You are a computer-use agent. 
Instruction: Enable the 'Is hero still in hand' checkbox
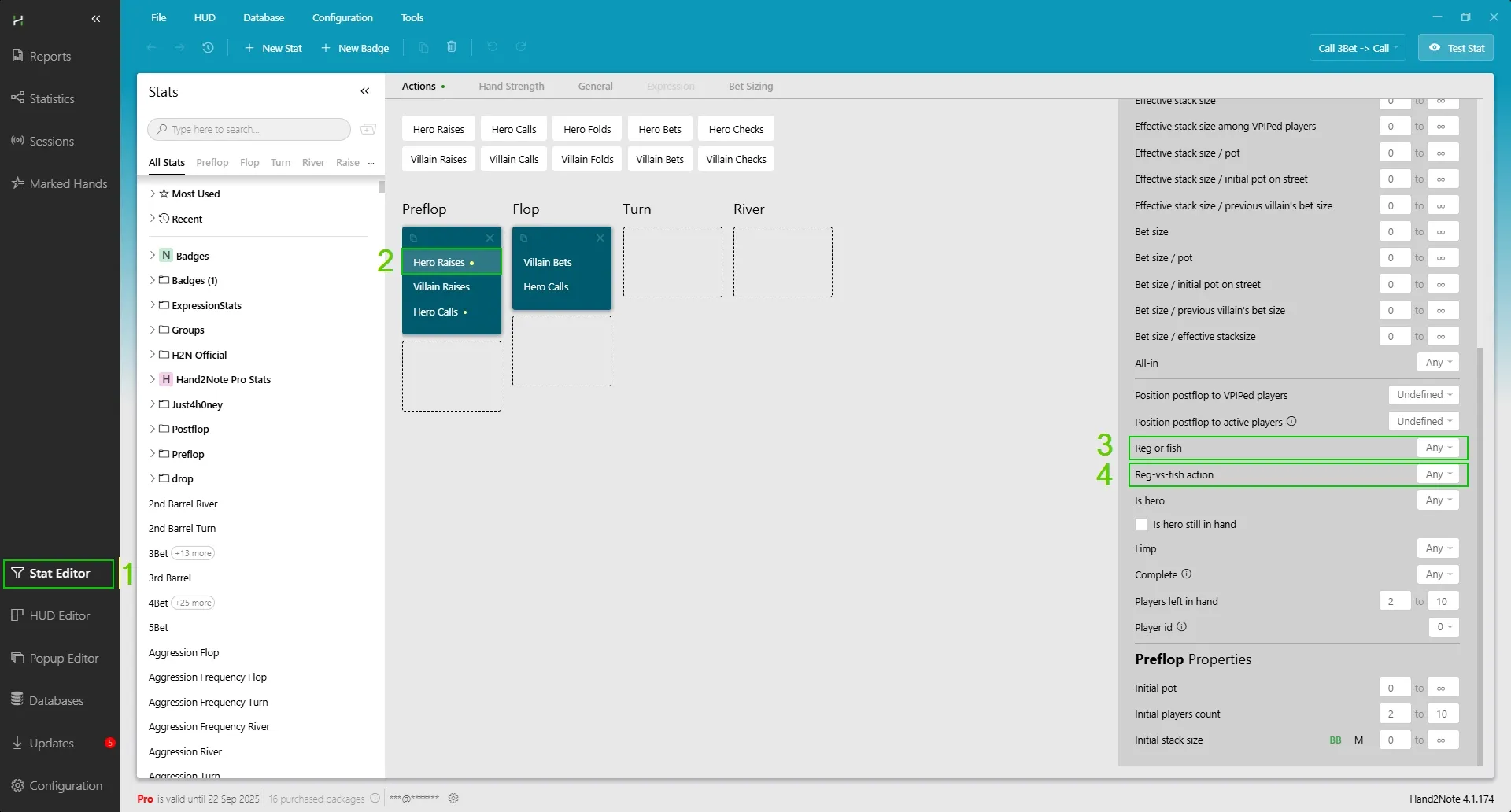1141,524
